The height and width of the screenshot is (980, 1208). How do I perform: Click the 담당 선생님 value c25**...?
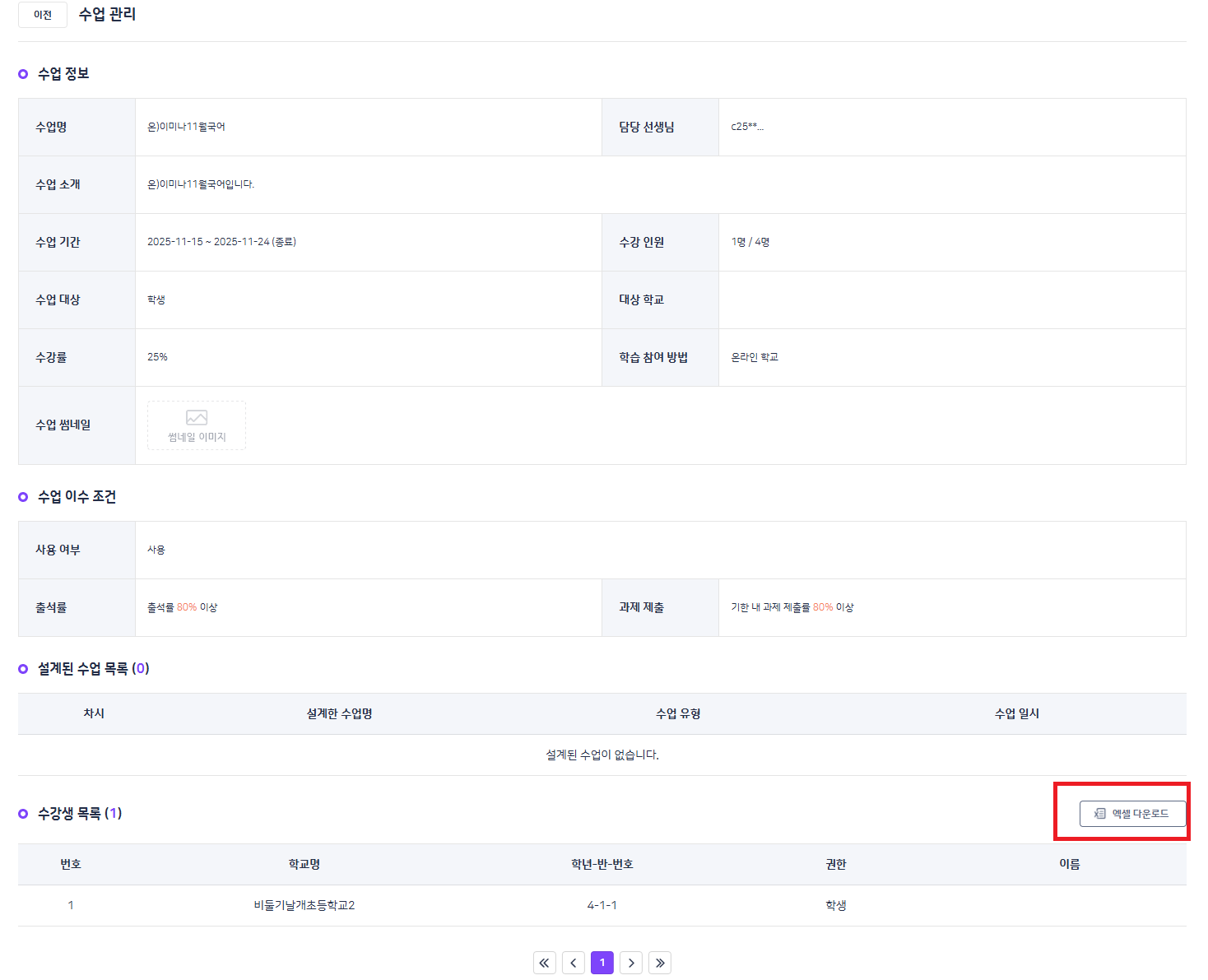(747, 127)
